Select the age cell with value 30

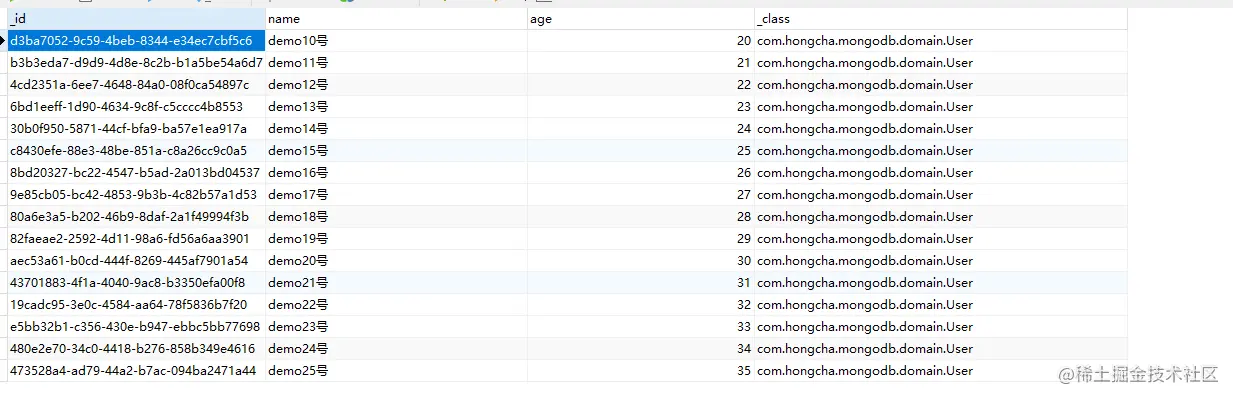pyautogui.click(x=641, y=261)
